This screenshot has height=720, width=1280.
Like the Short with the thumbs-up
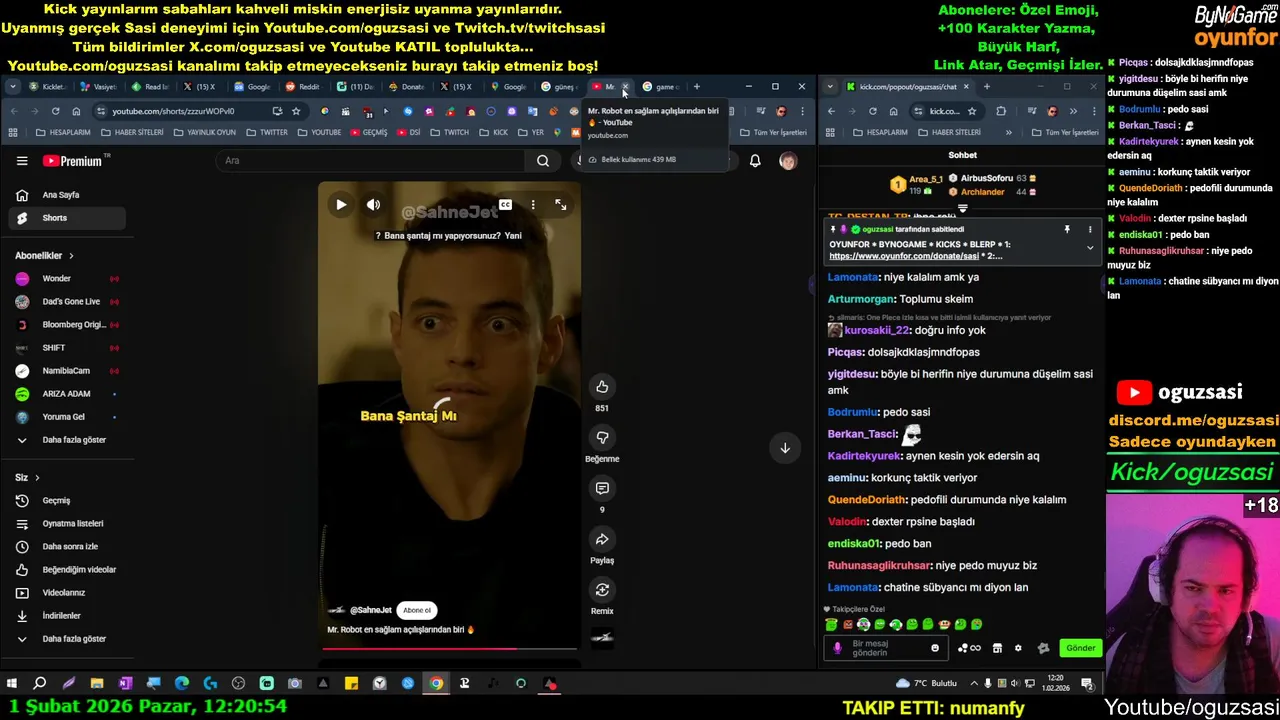pos(602,387)
